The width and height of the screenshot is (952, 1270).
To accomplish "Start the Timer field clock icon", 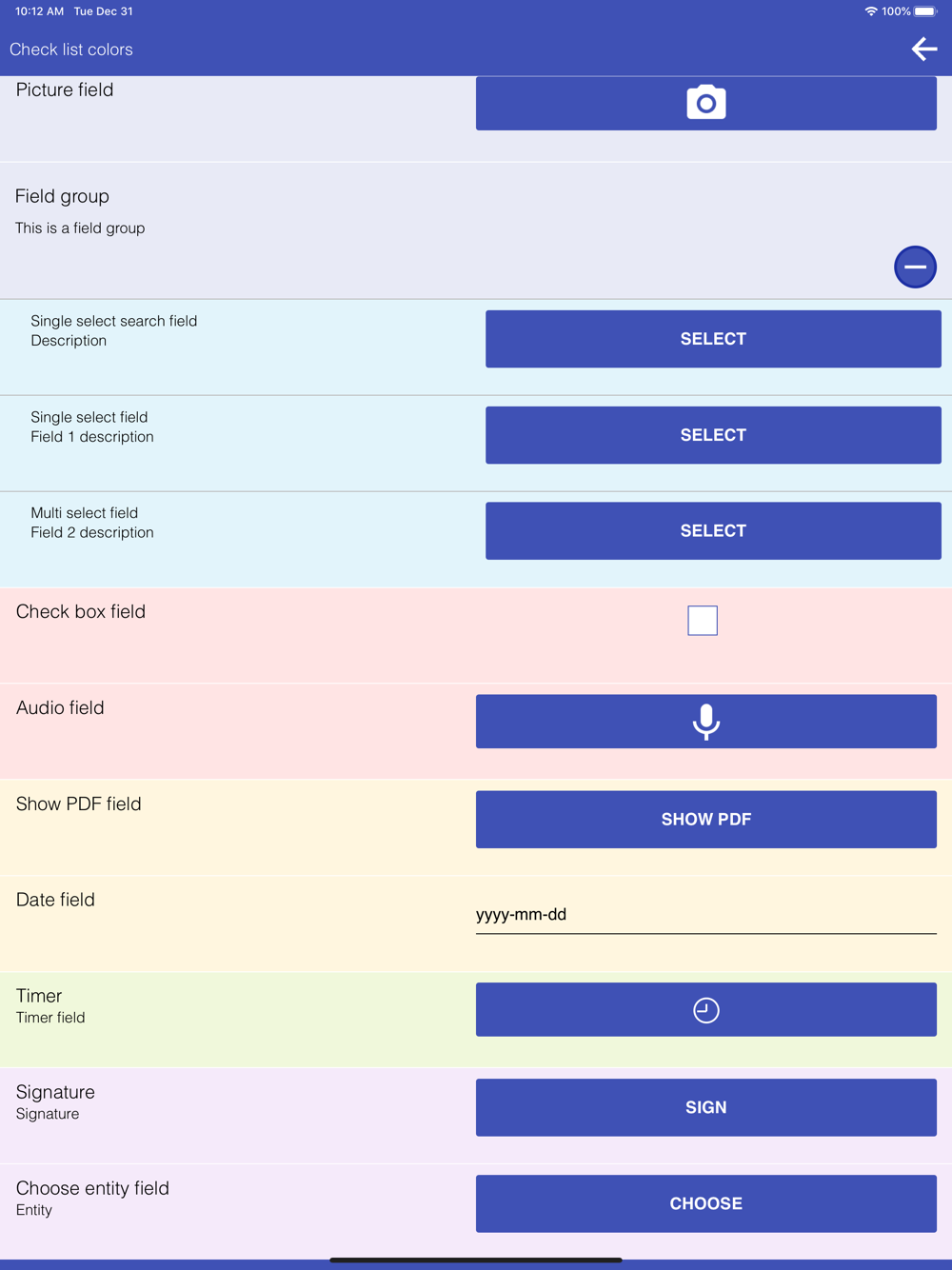I will [x=706, y=1010].
